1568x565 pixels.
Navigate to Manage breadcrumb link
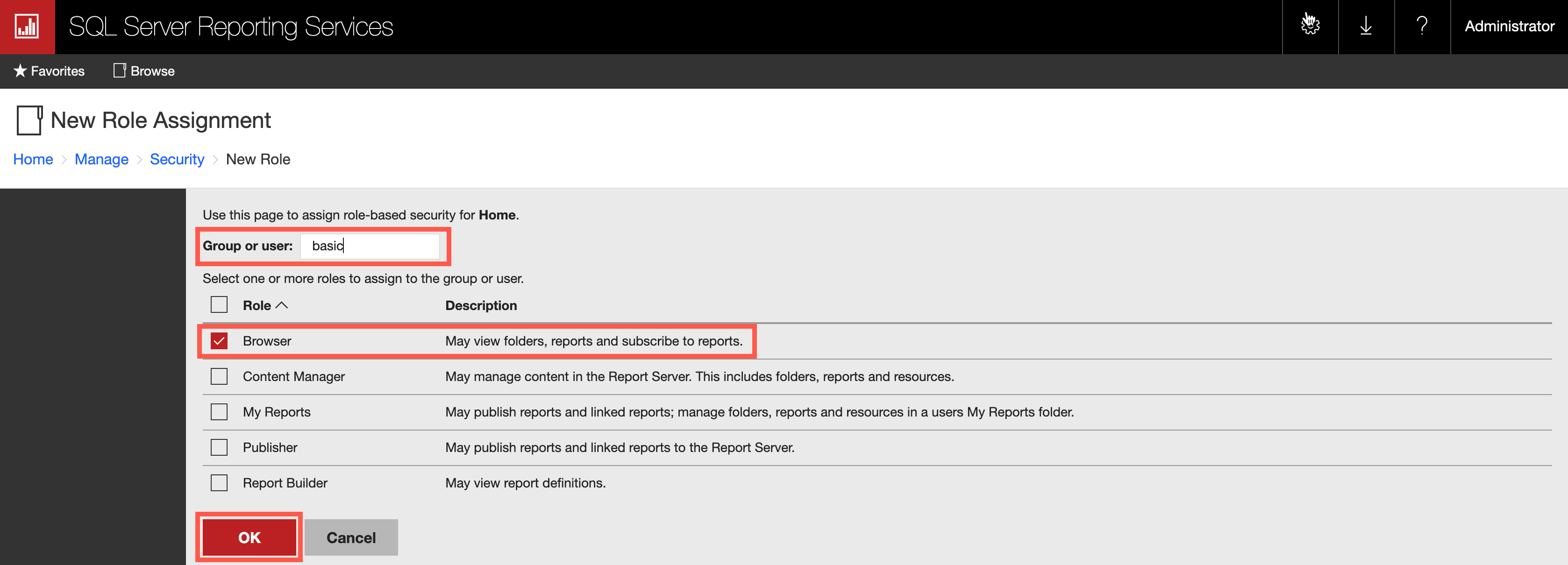[102, 159]
